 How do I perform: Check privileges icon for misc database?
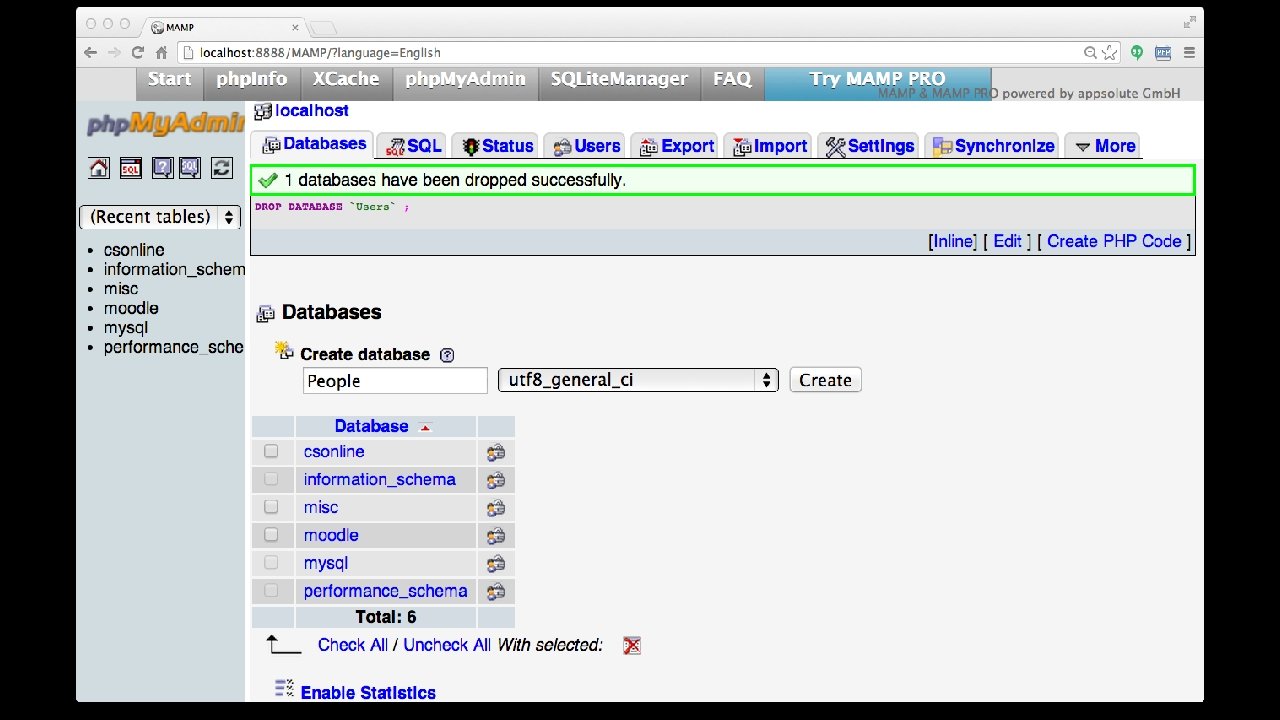(x=496, y=508)
